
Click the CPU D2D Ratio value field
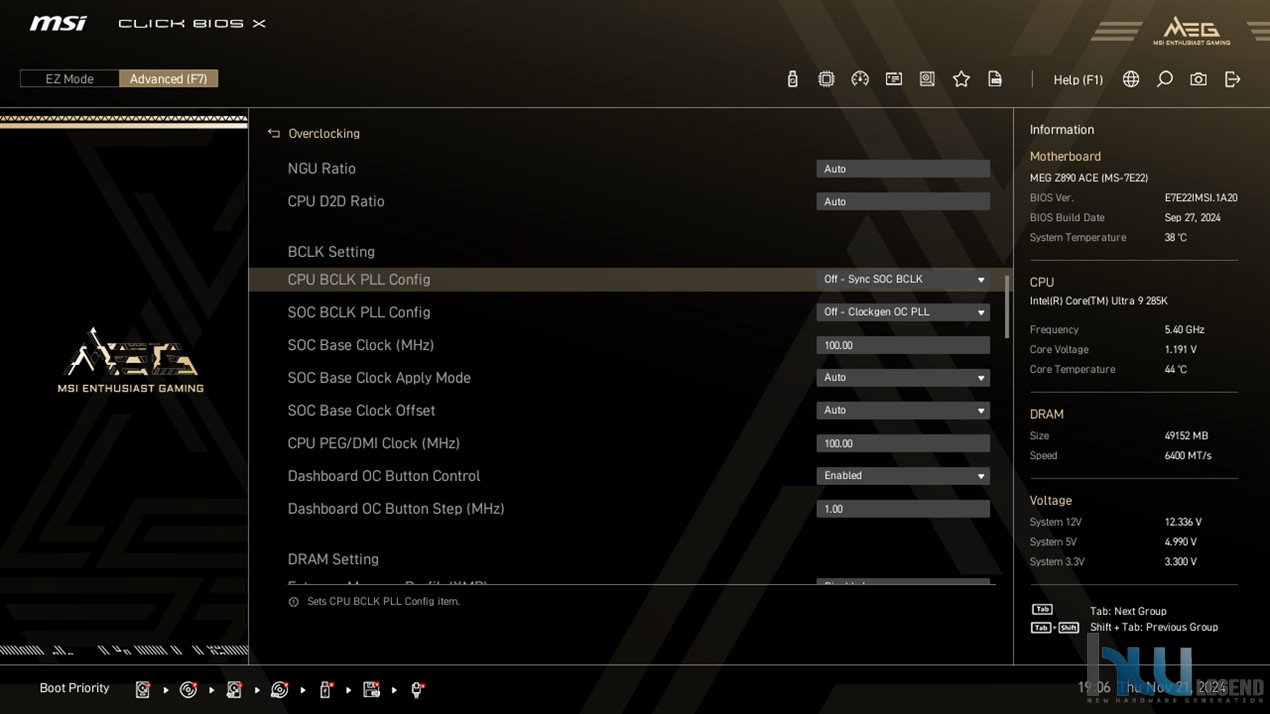click(903, 202)
